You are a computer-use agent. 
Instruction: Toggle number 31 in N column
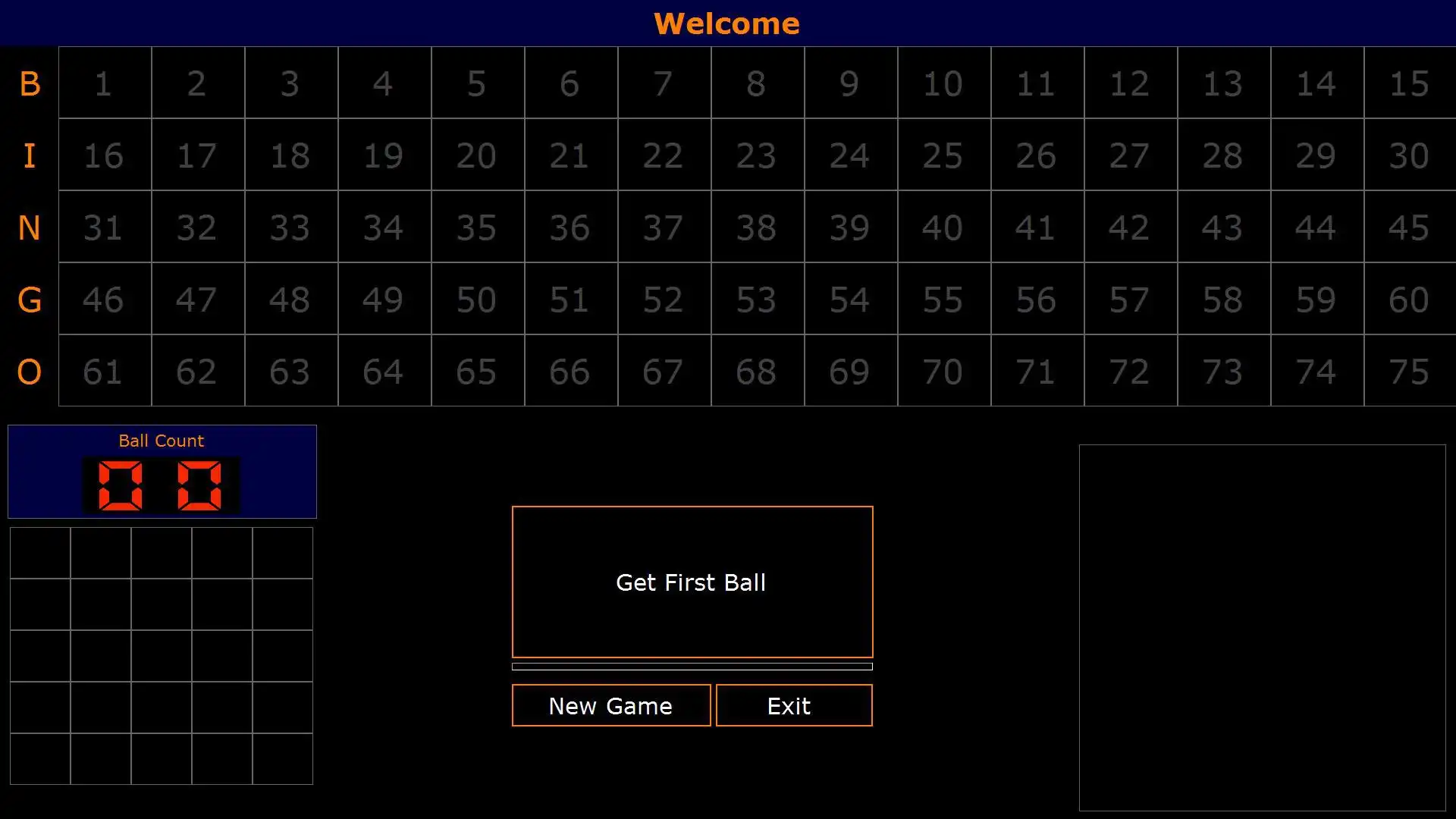[x=104, y=227]
